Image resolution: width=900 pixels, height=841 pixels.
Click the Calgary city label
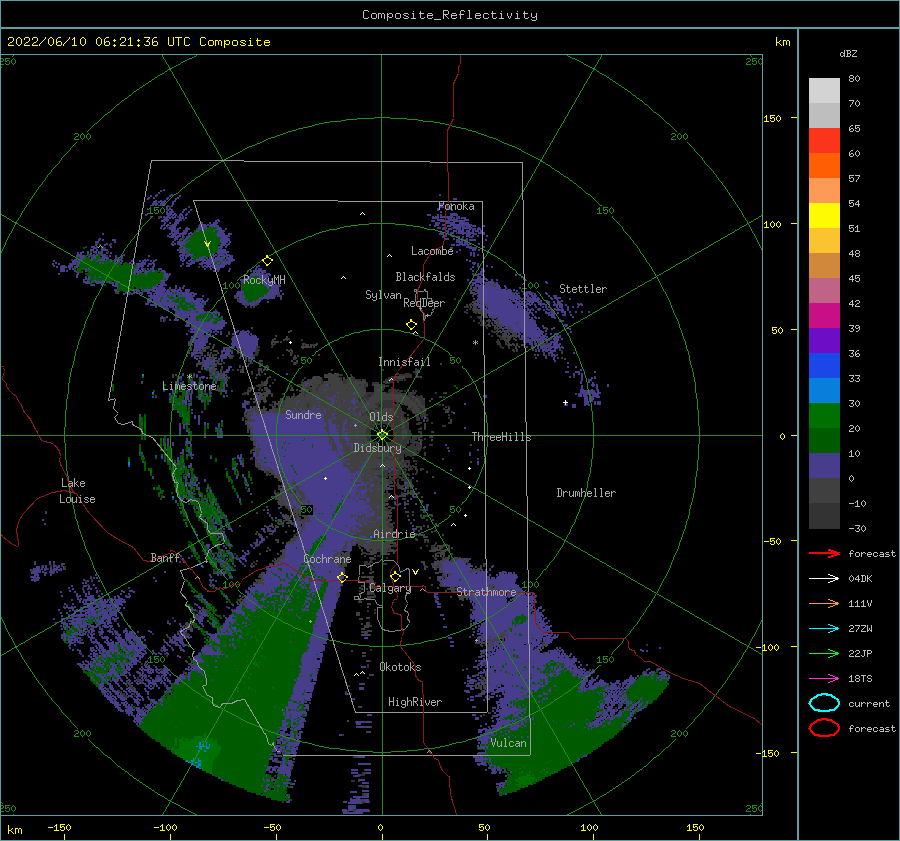390,588
